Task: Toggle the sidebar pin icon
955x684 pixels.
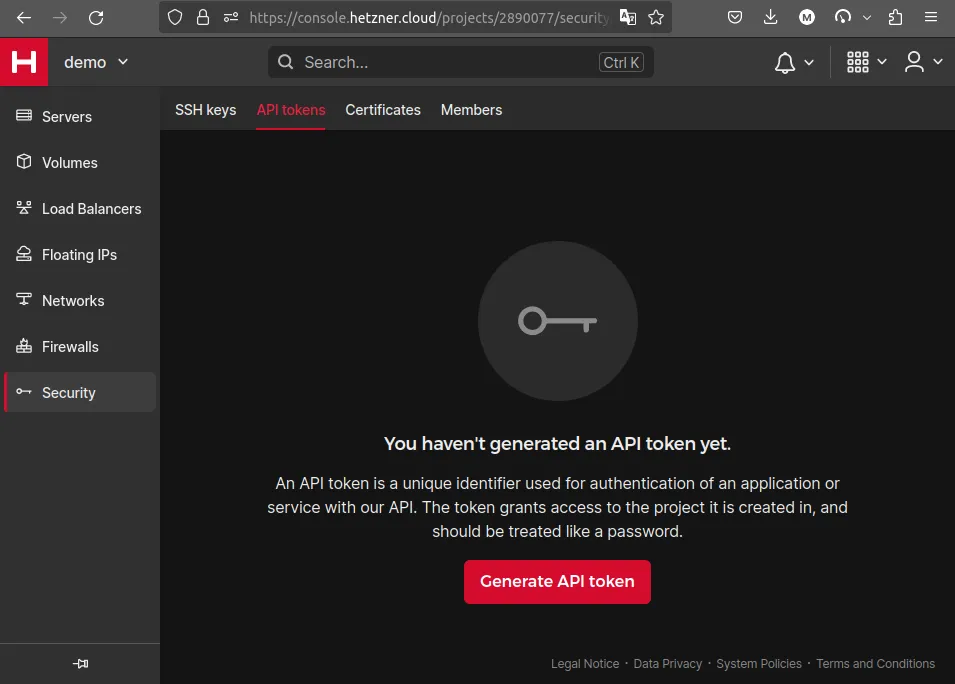Action: point(81,663)
